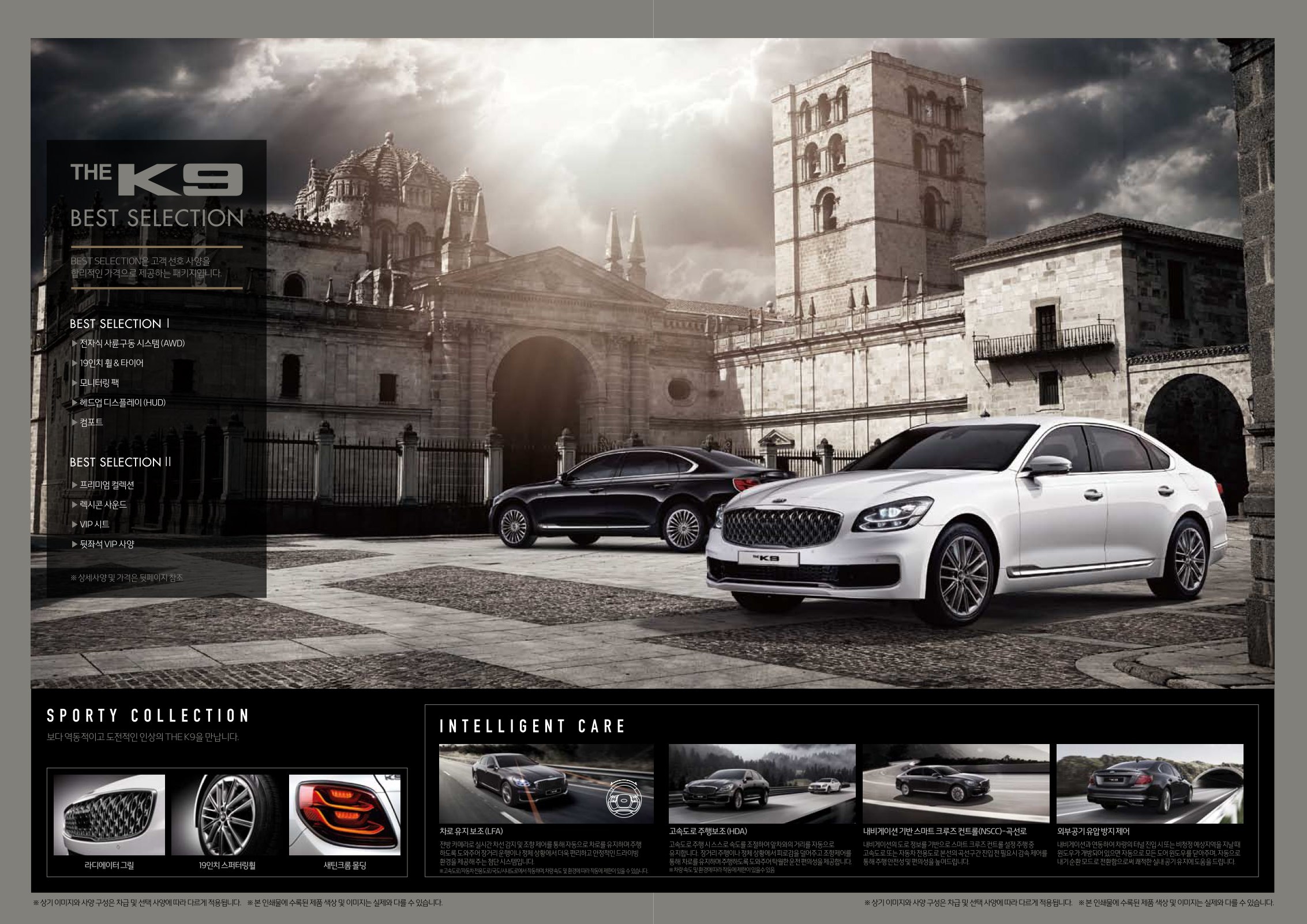Screen dimensions: 1307x924
Task: Select the 헤드업 디스플레이 (HUD) item
Action: point(122,402)
